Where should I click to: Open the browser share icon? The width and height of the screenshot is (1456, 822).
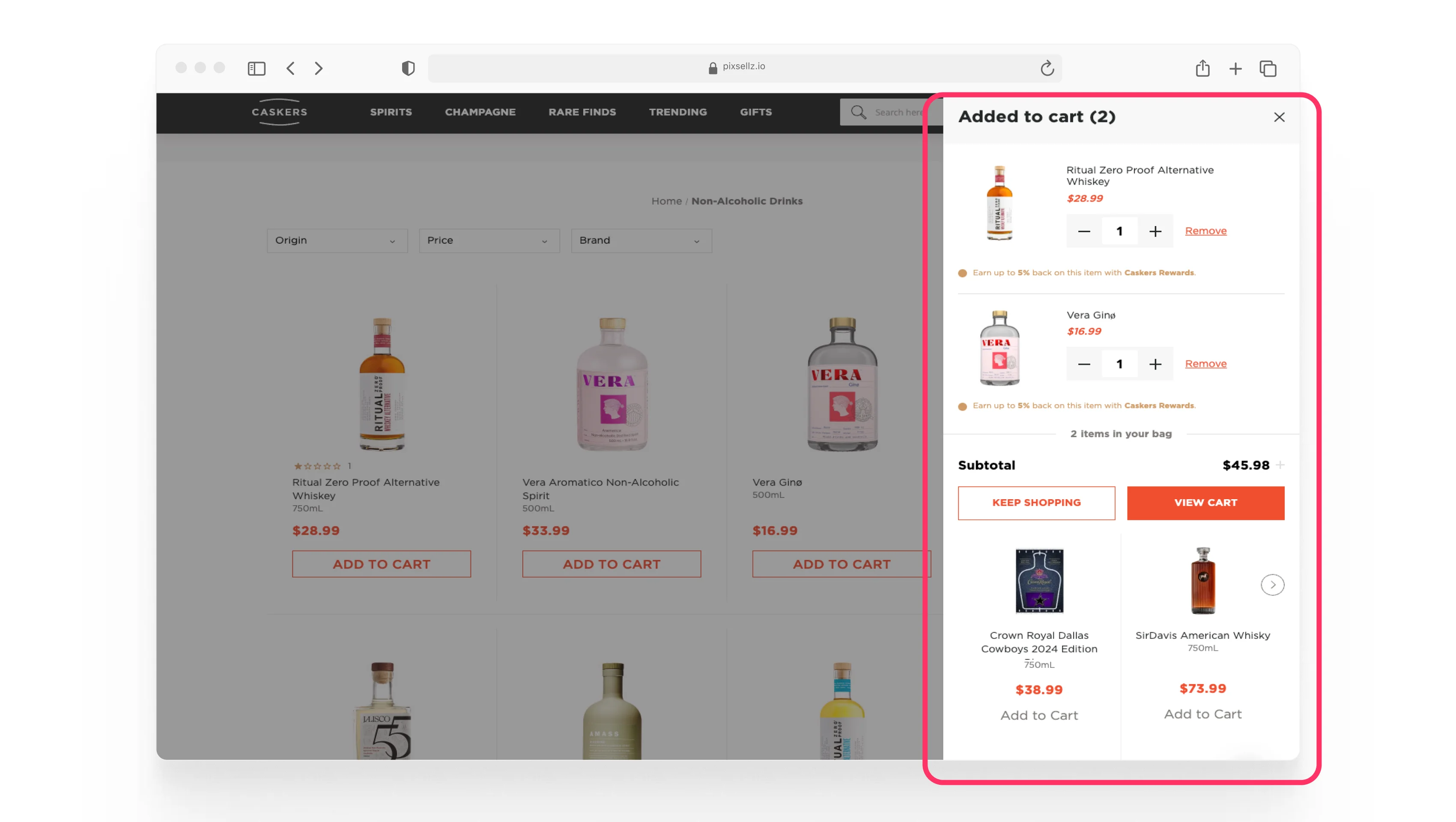1203,68
